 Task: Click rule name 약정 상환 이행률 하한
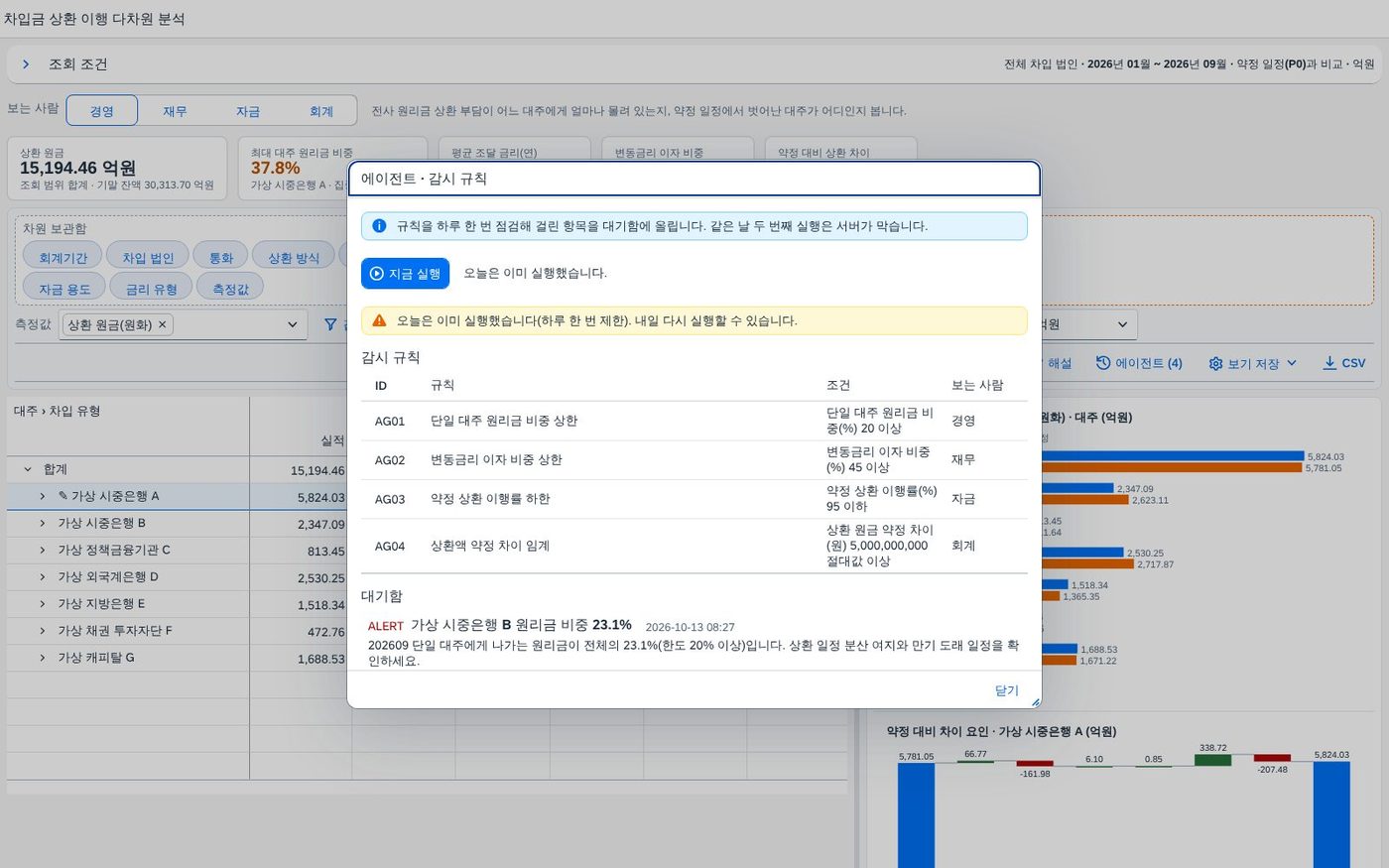(490, 498)
